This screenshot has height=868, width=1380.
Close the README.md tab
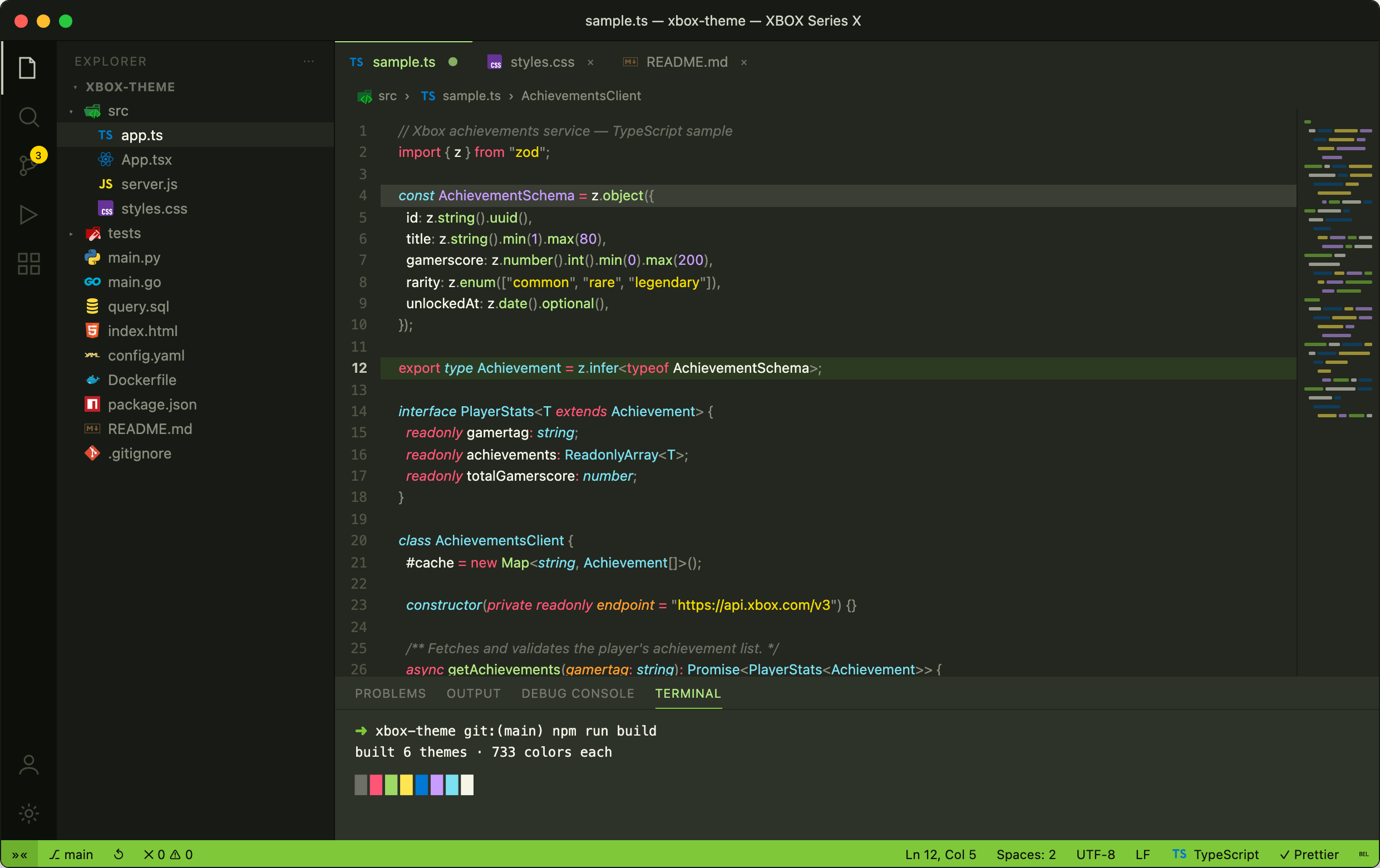pos(744,62)
